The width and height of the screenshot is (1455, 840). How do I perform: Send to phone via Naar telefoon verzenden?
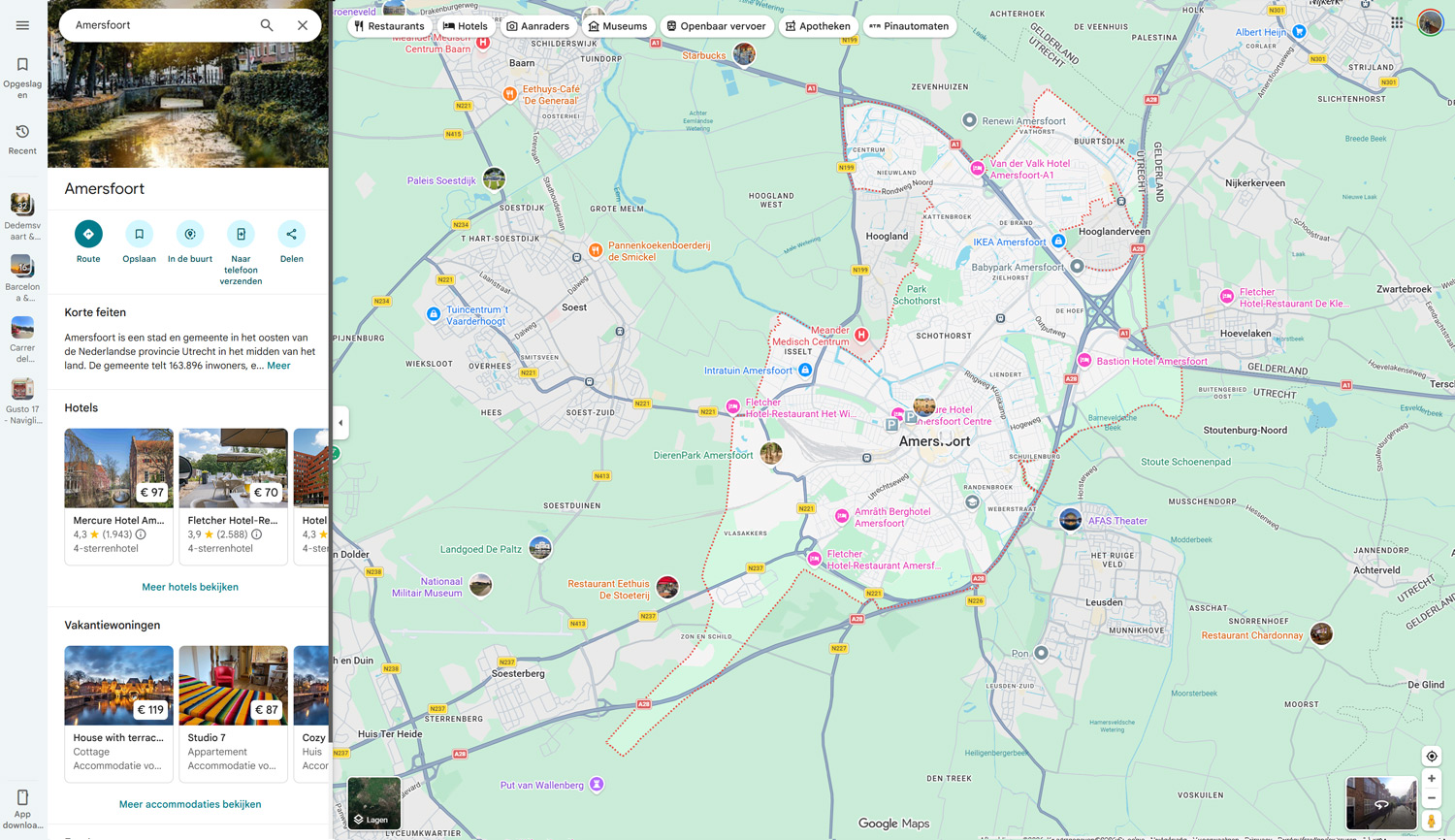(241, 234)
